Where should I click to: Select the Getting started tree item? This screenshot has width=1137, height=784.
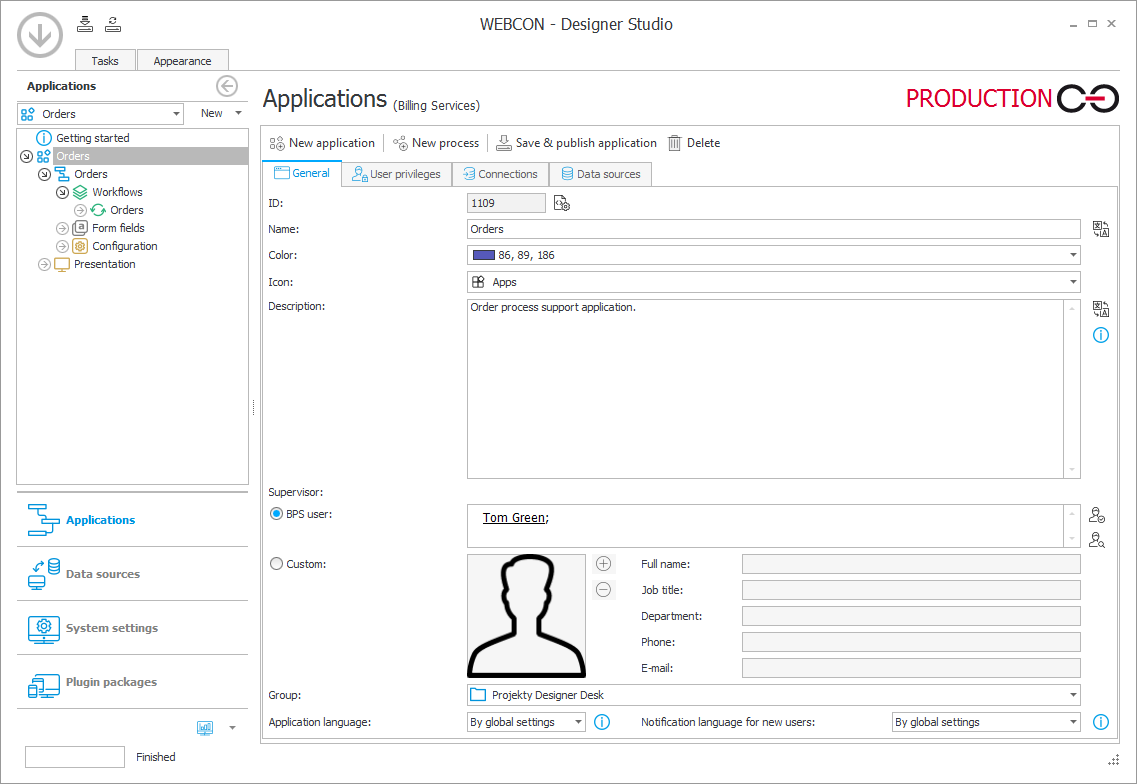93,138
